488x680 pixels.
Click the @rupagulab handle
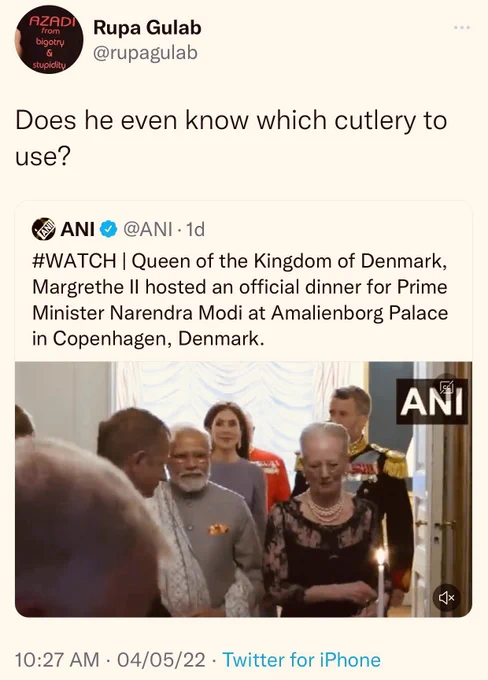[145, 53]
